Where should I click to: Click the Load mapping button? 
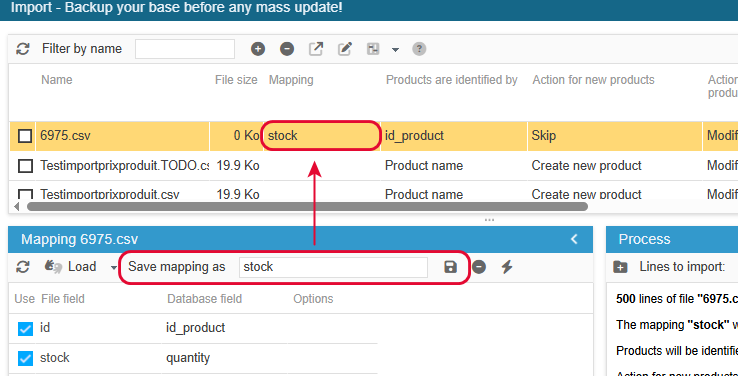pyautogui.click(x=71, y=267)
